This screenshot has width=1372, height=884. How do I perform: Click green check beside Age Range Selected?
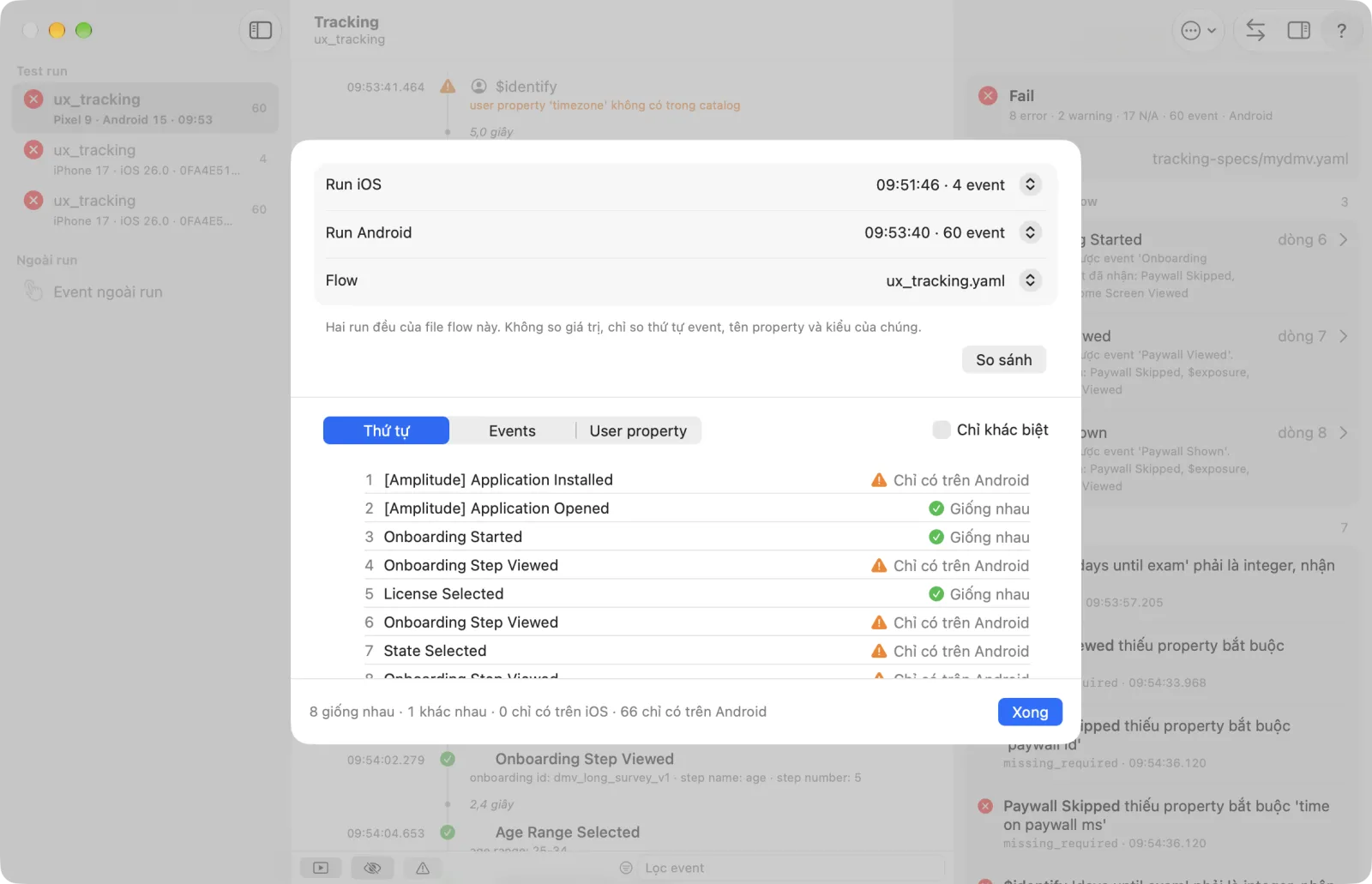pyautogui.click(x=448, y=832)
